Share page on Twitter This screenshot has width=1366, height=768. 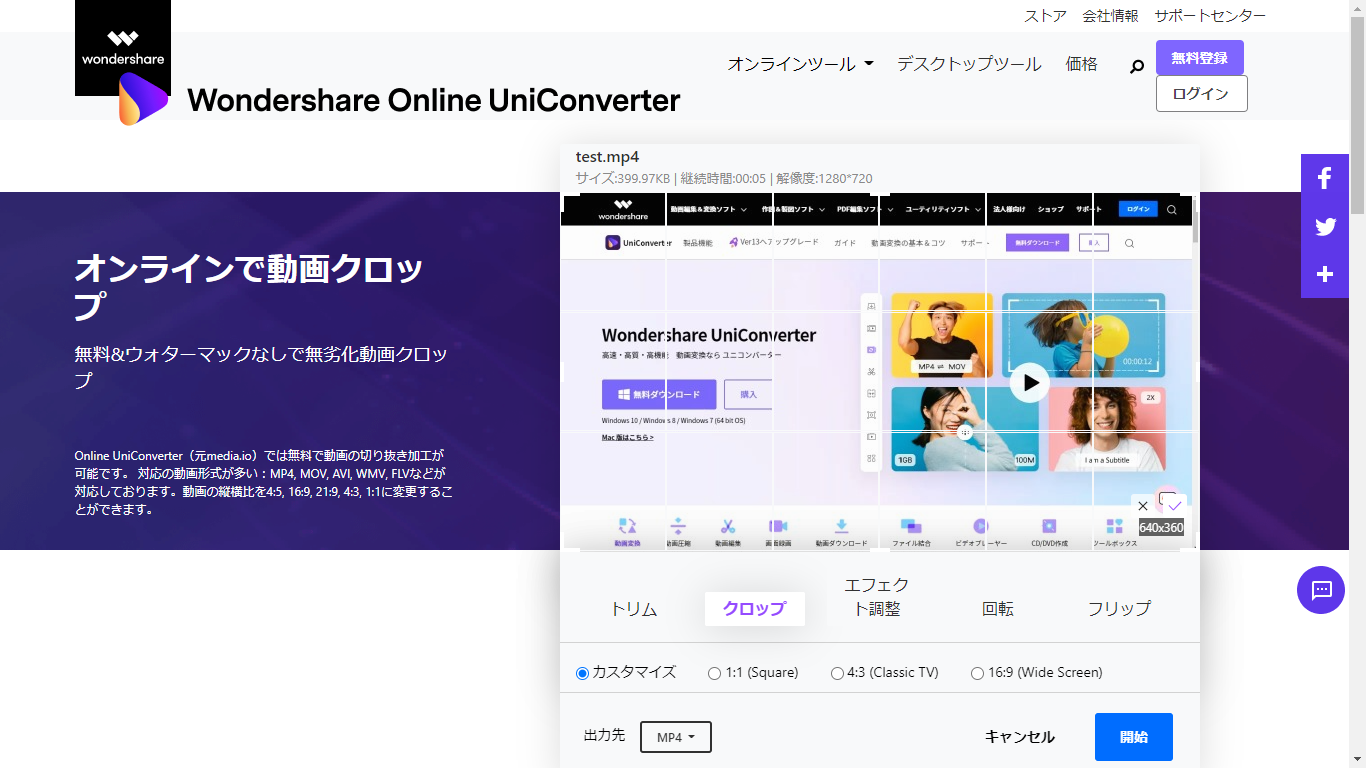1325,226
